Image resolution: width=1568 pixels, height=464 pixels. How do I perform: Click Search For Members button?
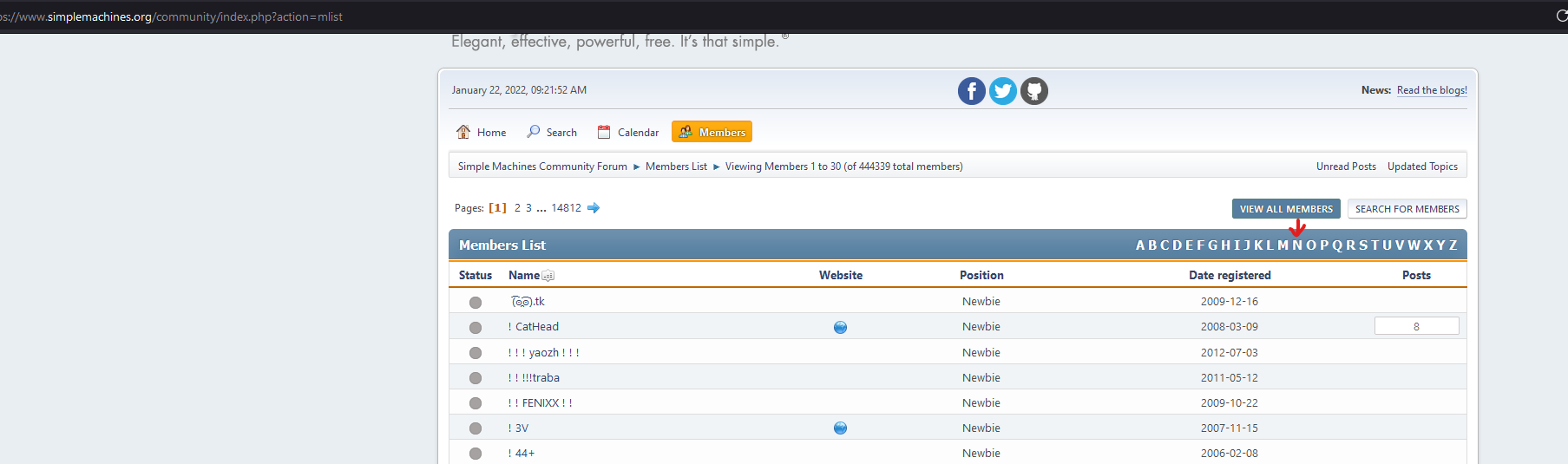click(x=1407, y=209)
